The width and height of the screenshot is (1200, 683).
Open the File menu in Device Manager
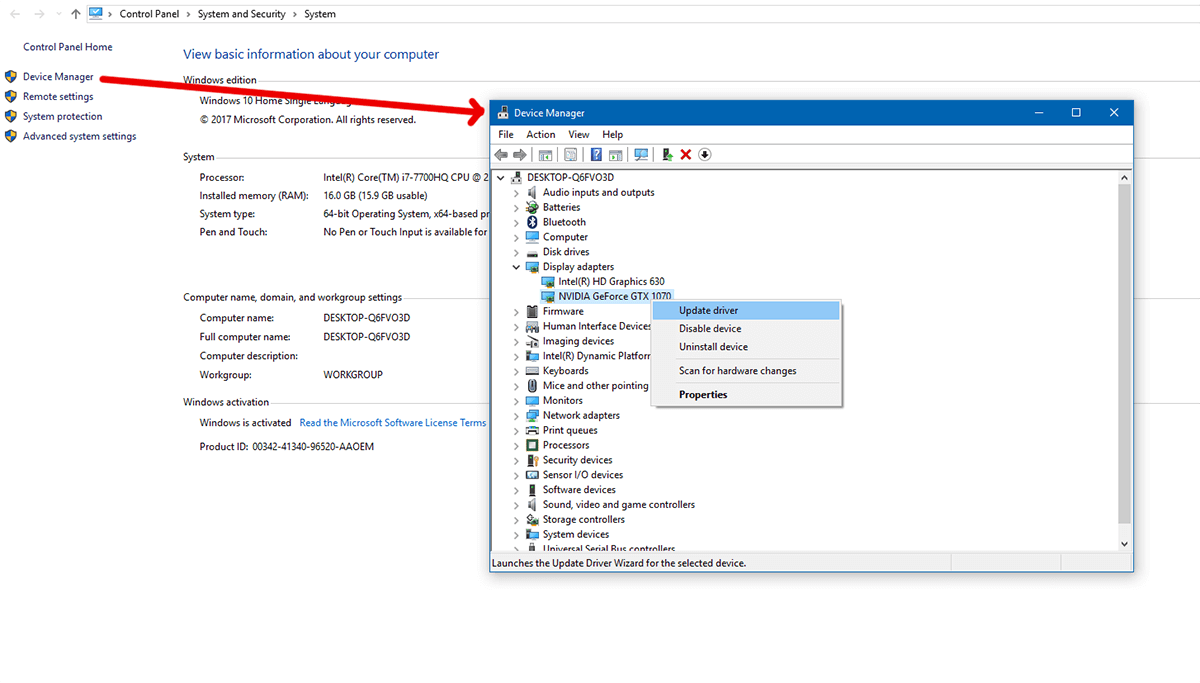tap(506, 134)
